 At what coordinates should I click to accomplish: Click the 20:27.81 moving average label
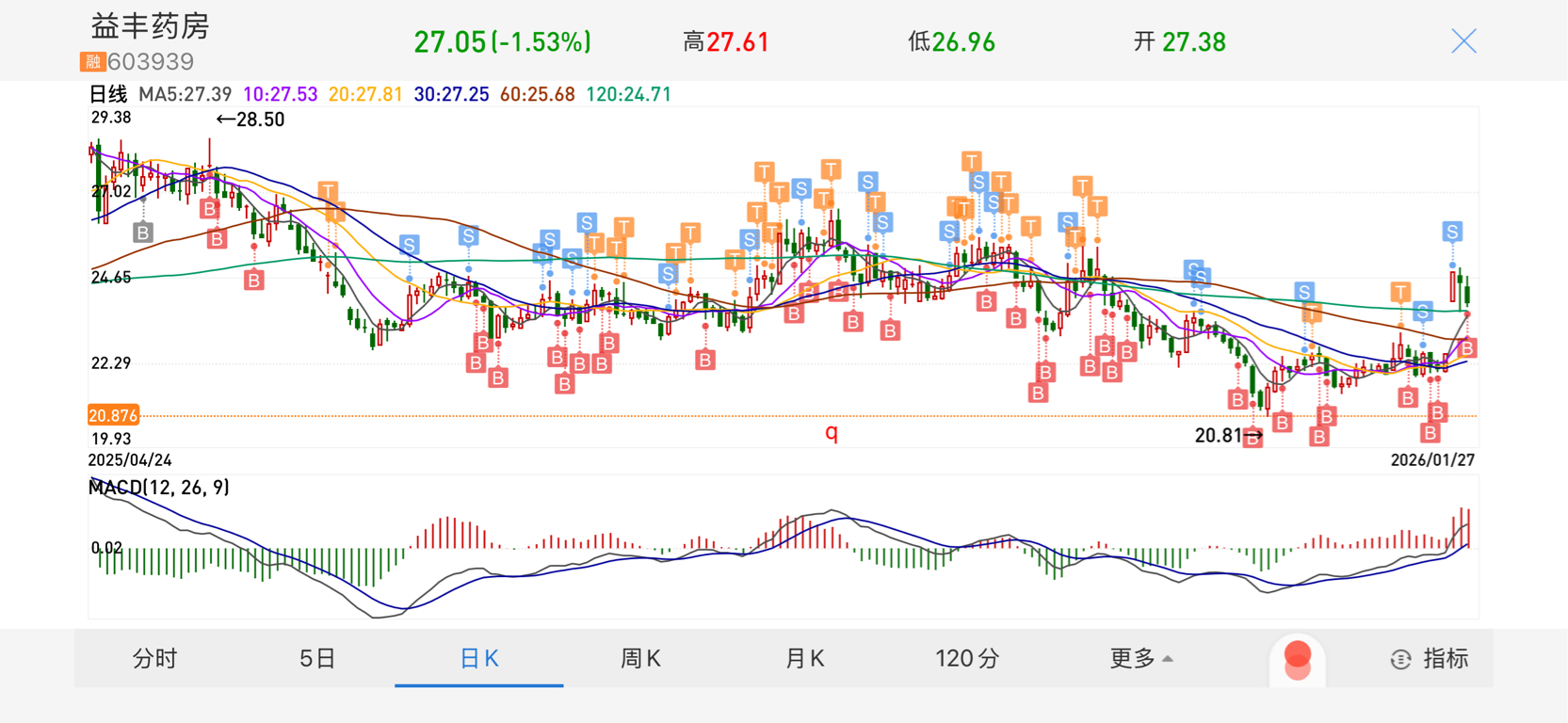[365, 94]
